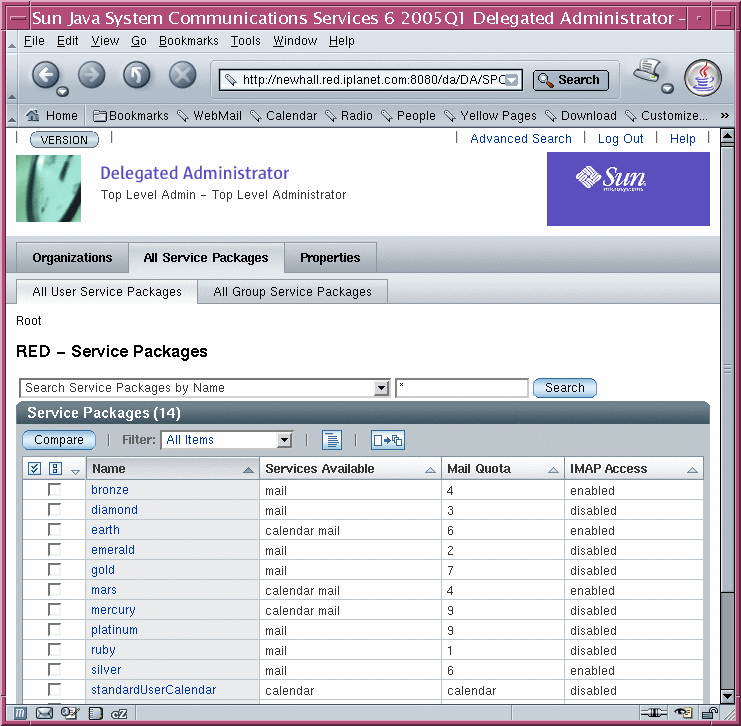Open the standardUserCalendar package link
Screen dimensions: 741x726
(x=154, y=690)
